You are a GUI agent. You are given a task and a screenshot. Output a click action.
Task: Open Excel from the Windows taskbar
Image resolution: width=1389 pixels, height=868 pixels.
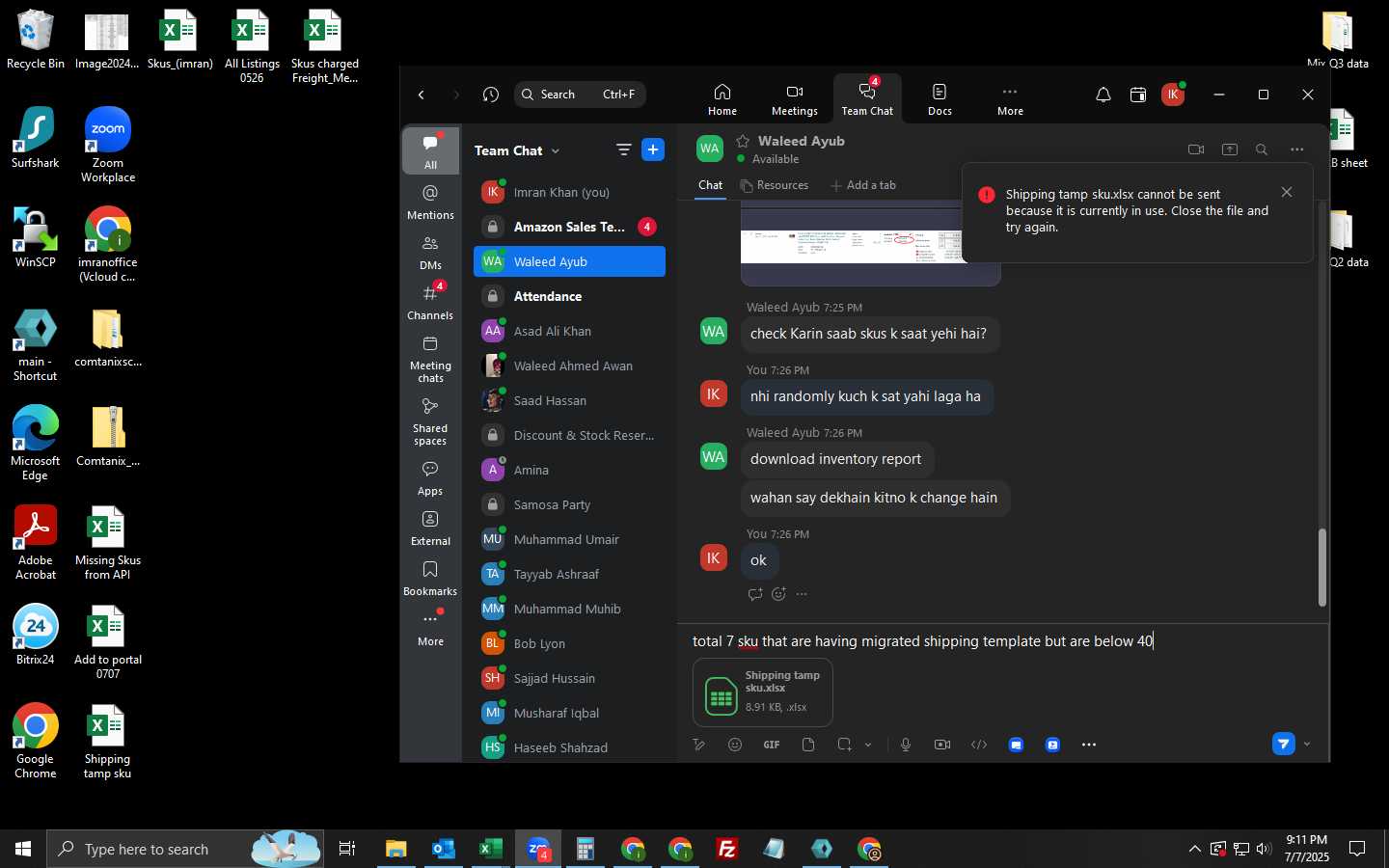pos(491,849)
